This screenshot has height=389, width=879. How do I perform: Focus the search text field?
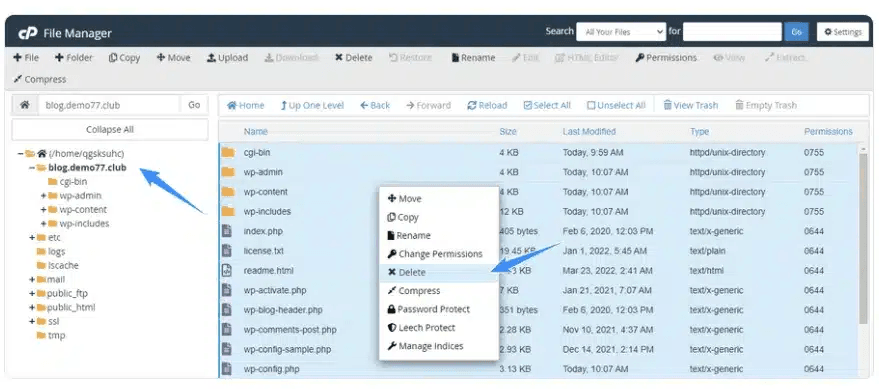point(732,32)
